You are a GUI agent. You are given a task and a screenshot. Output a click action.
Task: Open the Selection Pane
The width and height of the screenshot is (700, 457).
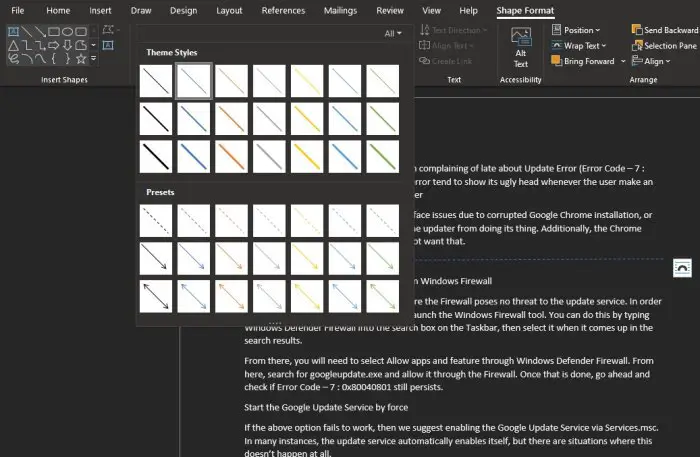click(x=664, y=46)
